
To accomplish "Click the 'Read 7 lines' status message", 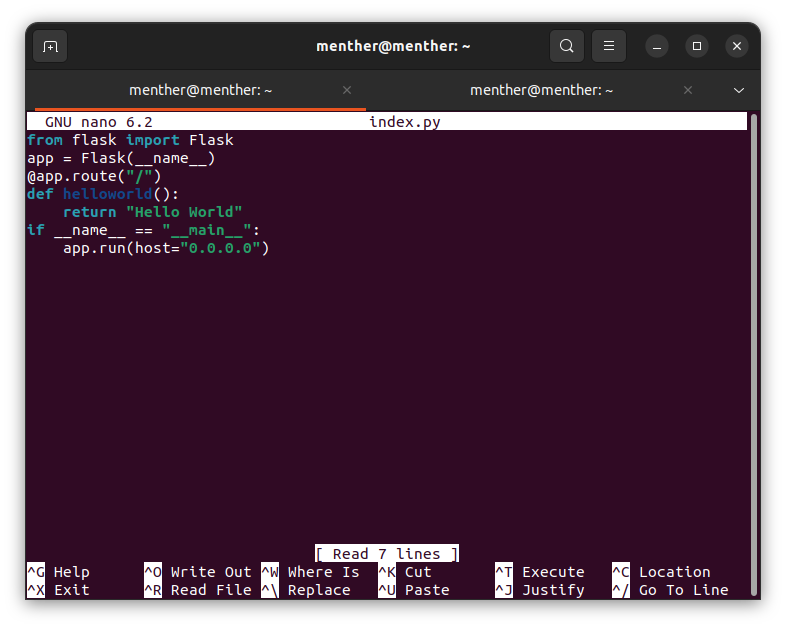I will tap(387, 554).
